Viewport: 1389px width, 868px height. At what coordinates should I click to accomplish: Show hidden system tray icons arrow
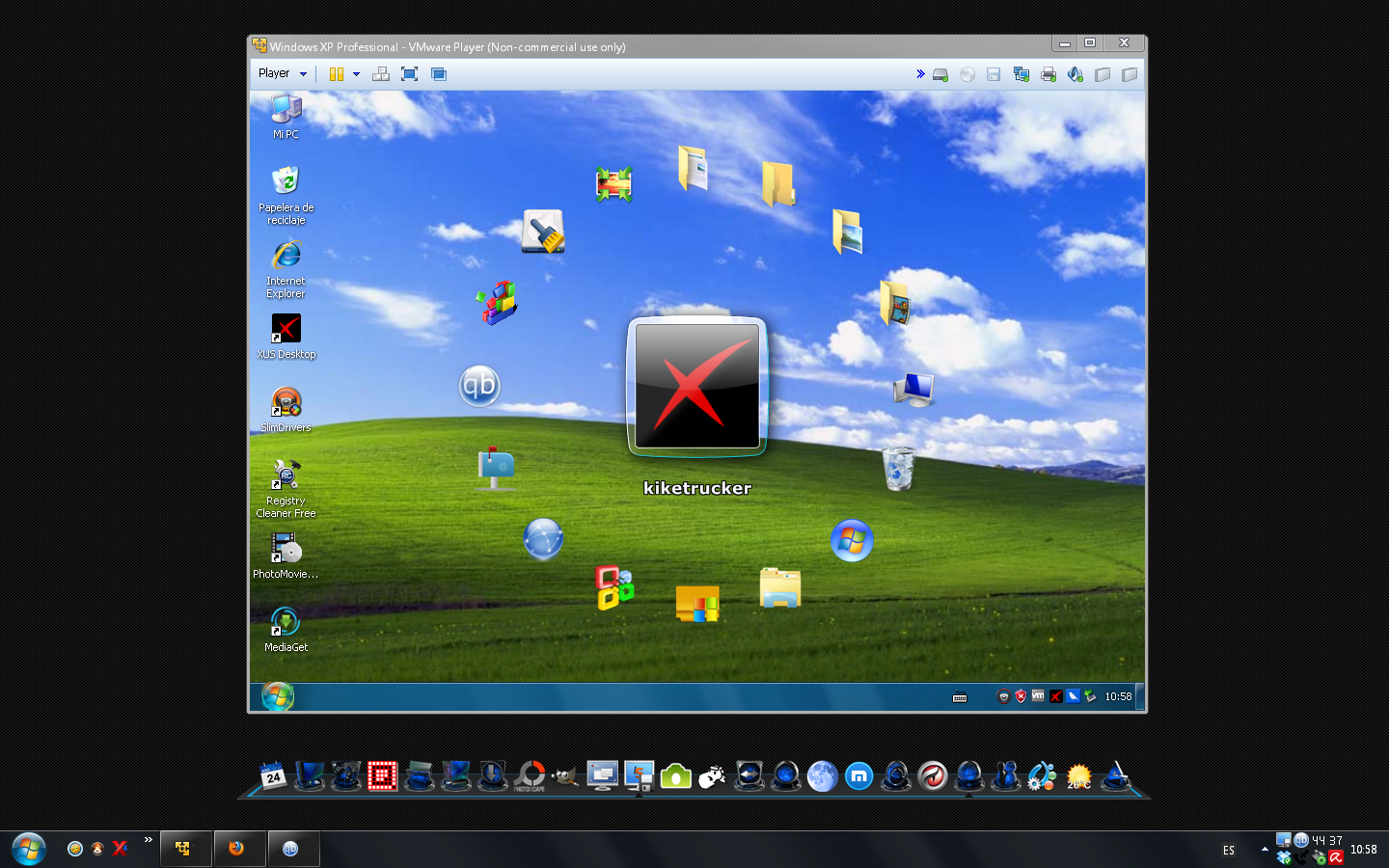(x=1265, y=850)
